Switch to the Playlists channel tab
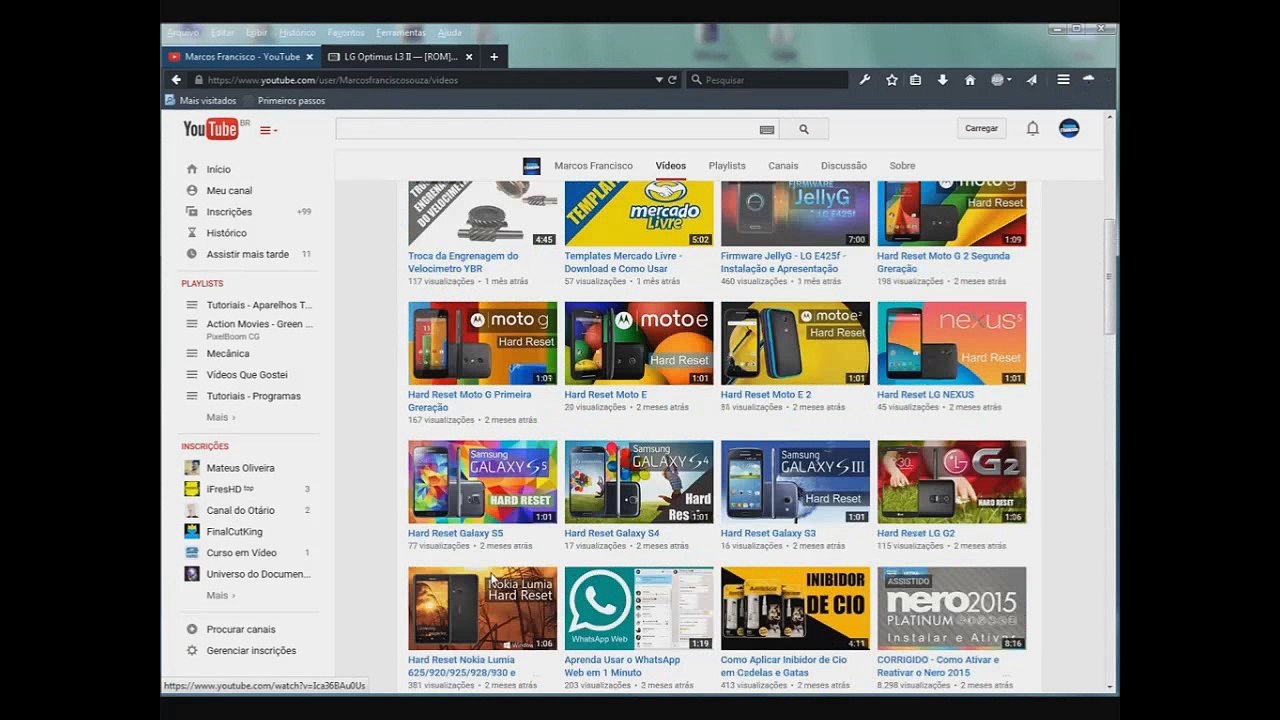Image resolution: width=1280 pixels, height=720 pixels. (x=727, y=166)
